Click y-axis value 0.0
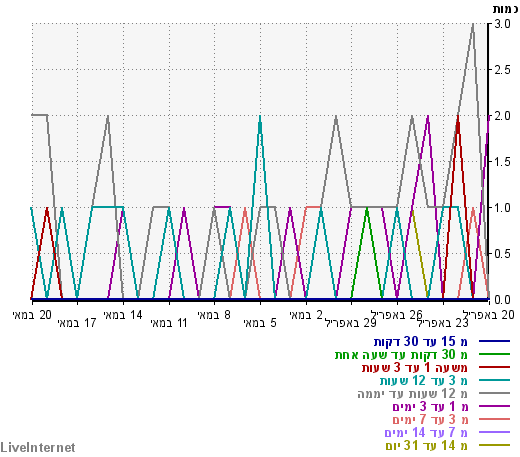The width and height of the screenshot is (520, 457). click(x=502, y=300)
